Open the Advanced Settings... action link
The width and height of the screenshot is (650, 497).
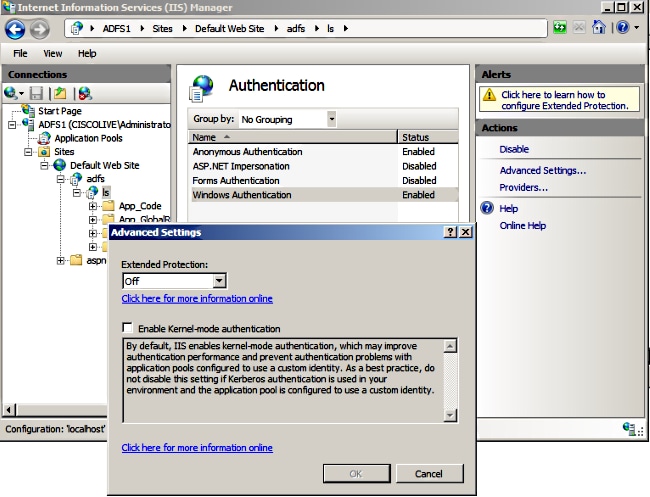click(x=543, y=170)
